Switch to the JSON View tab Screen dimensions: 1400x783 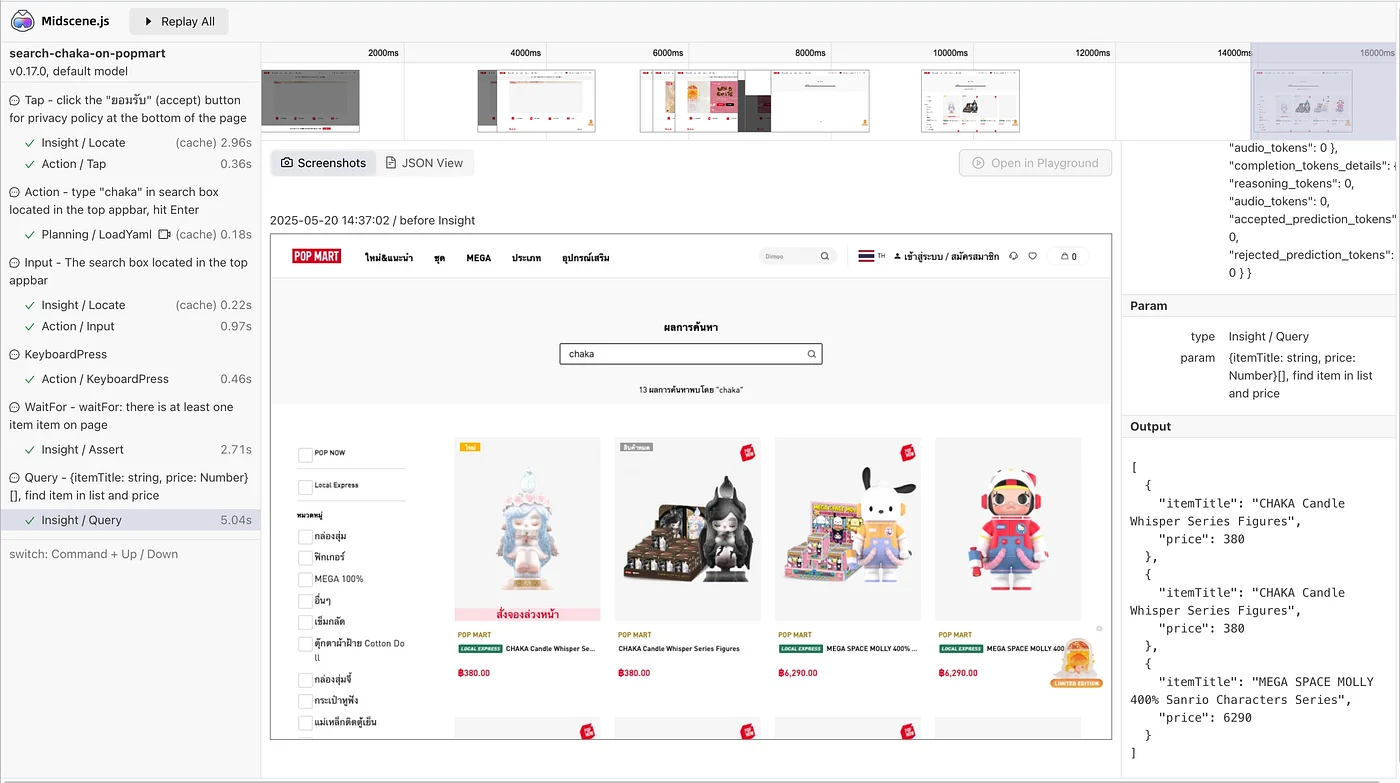(424, 163)
